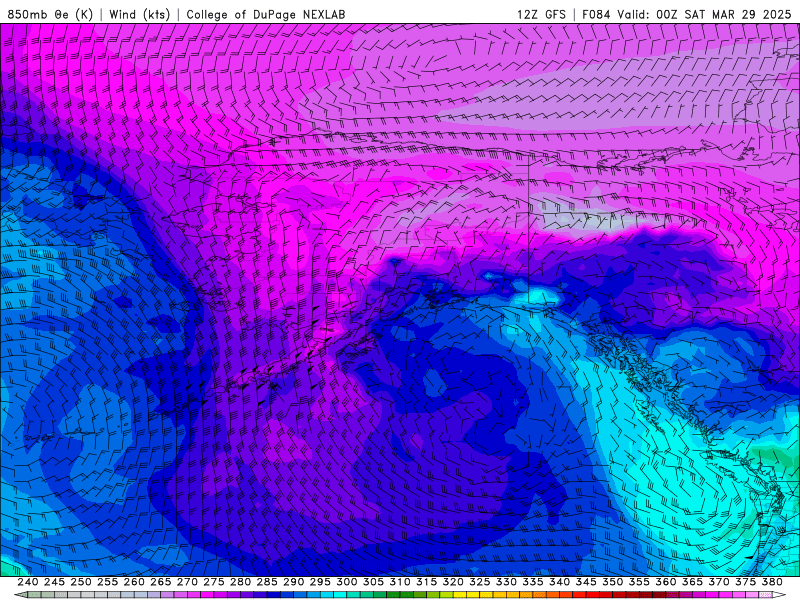
Task: Select the 360 color bar number
Action: [x=665, y=582]
